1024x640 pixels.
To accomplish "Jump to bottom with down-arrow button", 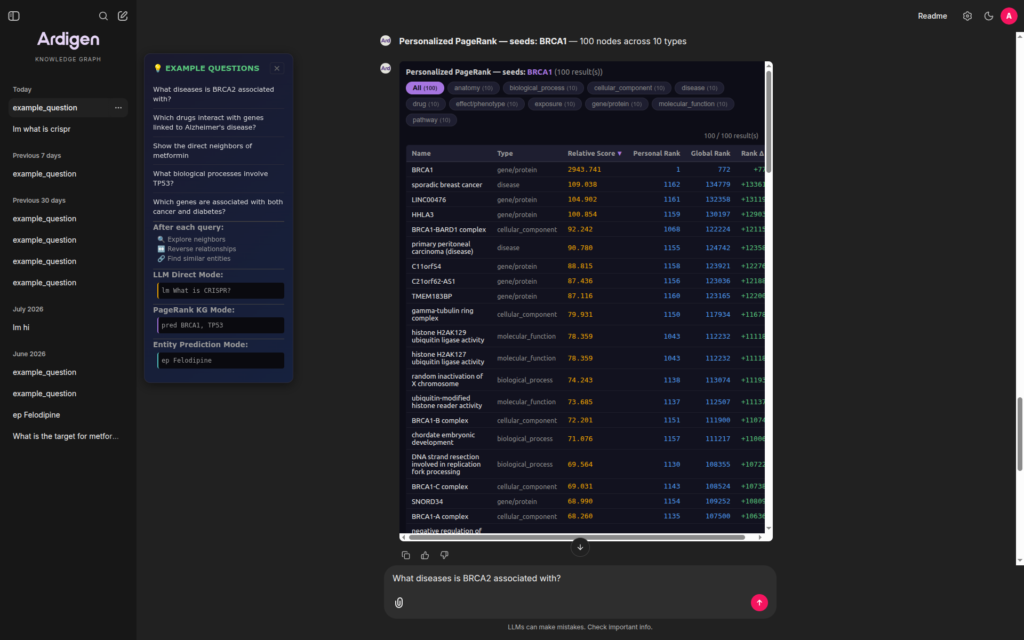I will [x=580, y=547].
